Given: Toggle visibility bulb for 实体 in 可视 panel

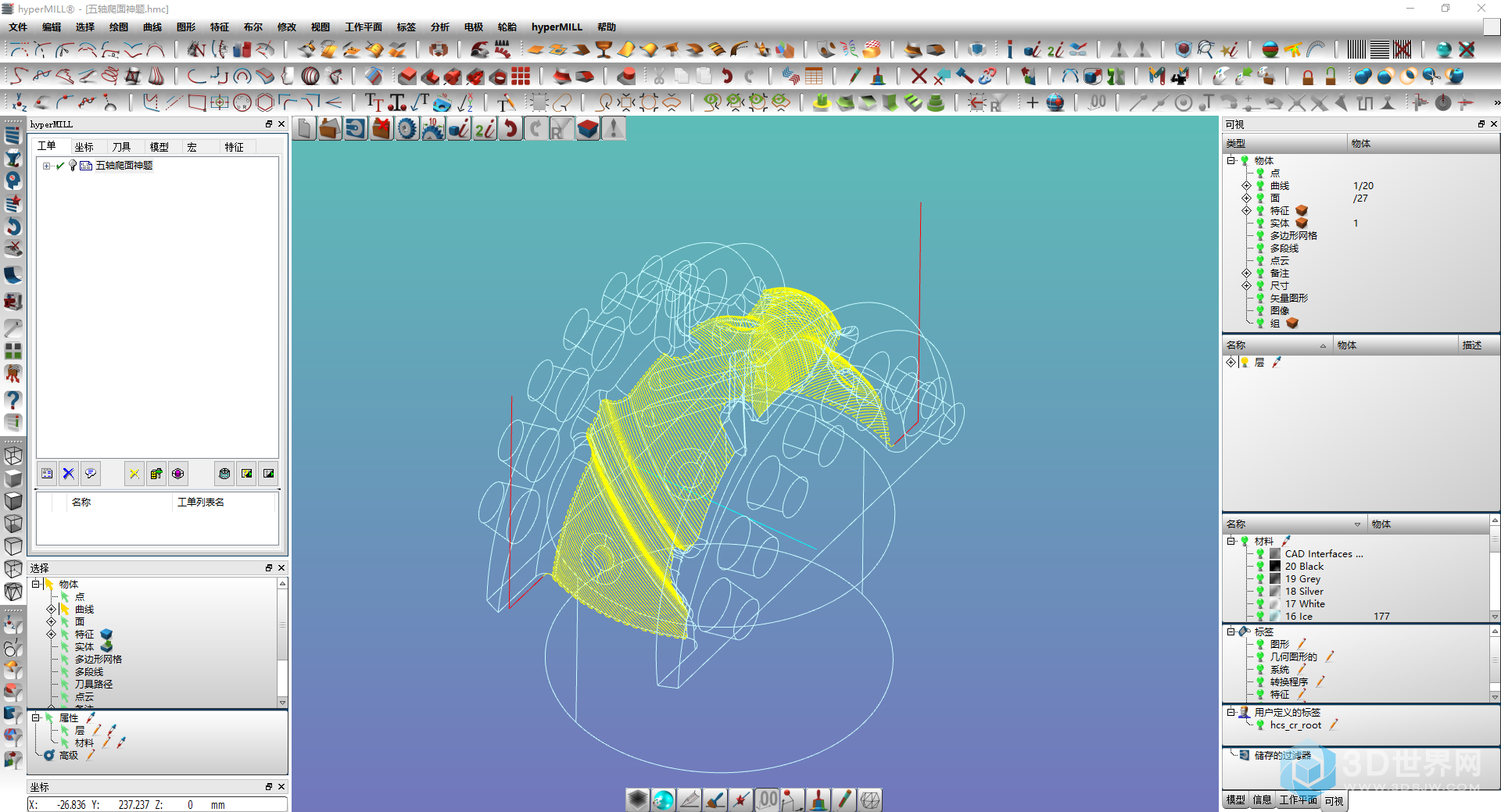Looking at the screenshot, I should (1260, 224).
